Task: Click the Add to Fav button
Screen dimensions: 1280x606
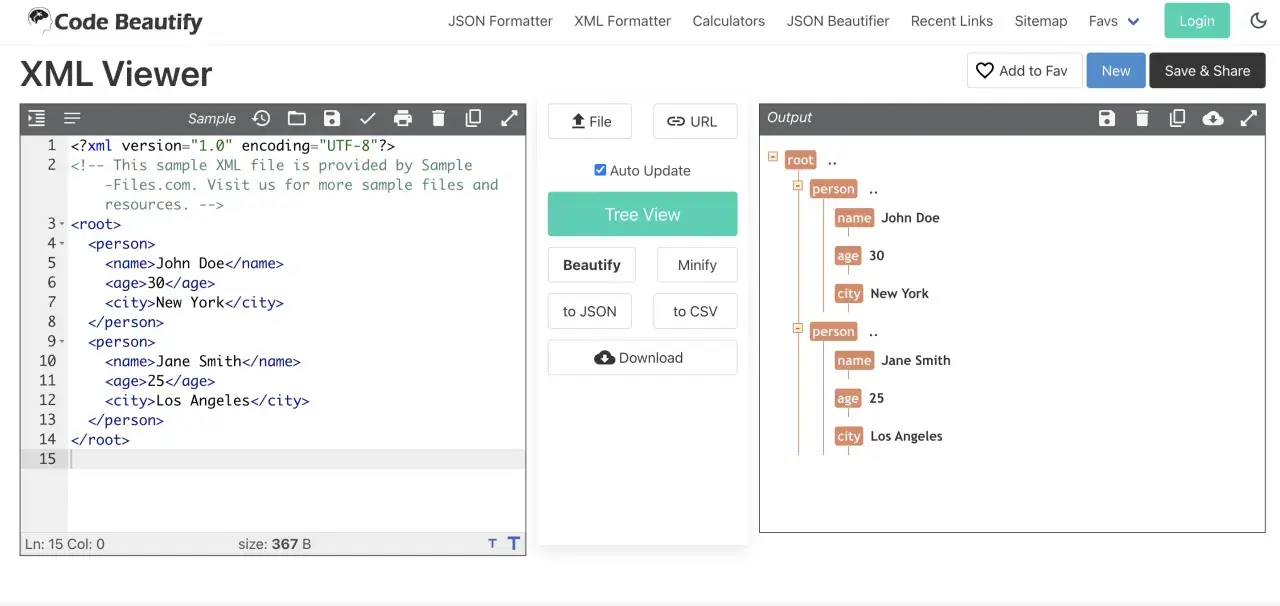Action: pyautogui.click(x=1024, y=70)
